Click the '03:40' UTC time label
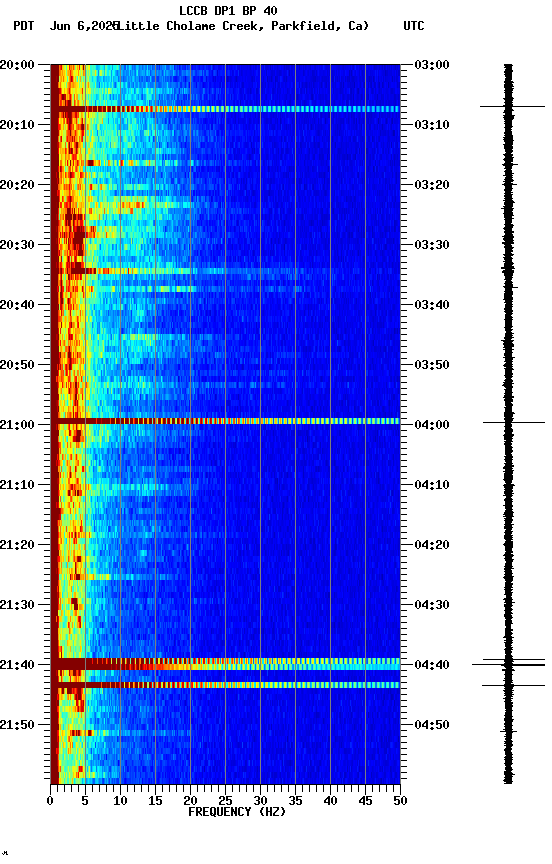This screenshot has width=552, height=864. [x=432, y=305]
